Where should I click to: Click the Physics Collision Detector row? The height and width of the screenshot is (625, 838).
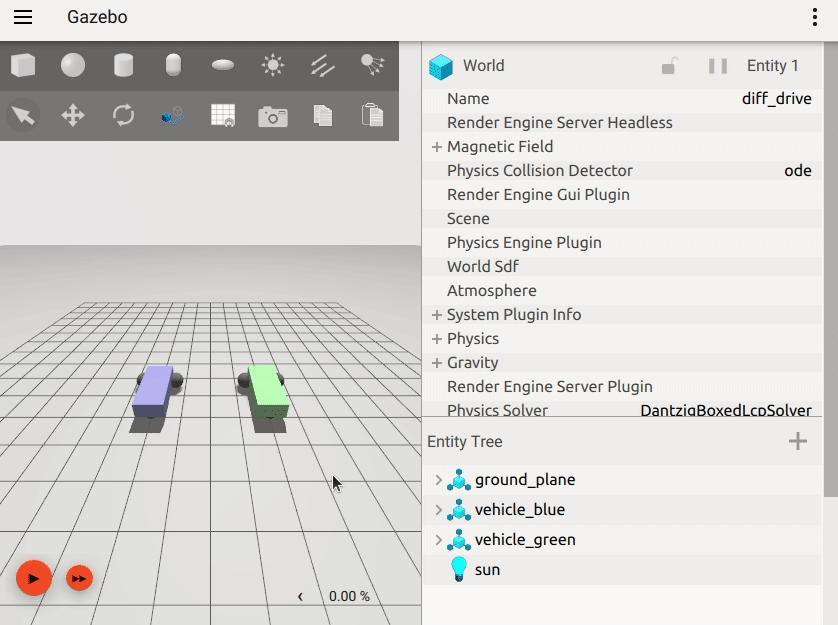(x=623, y=171)
